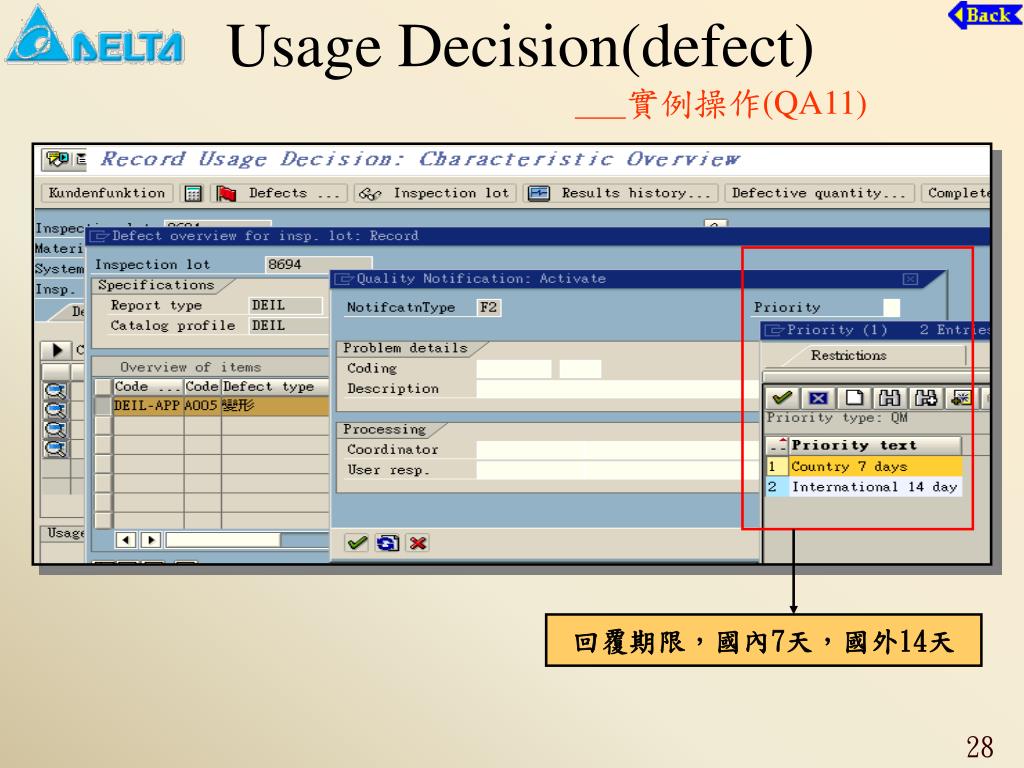
Task: Sort using the column header left of Priority text
Action: [x=777, y=445]
